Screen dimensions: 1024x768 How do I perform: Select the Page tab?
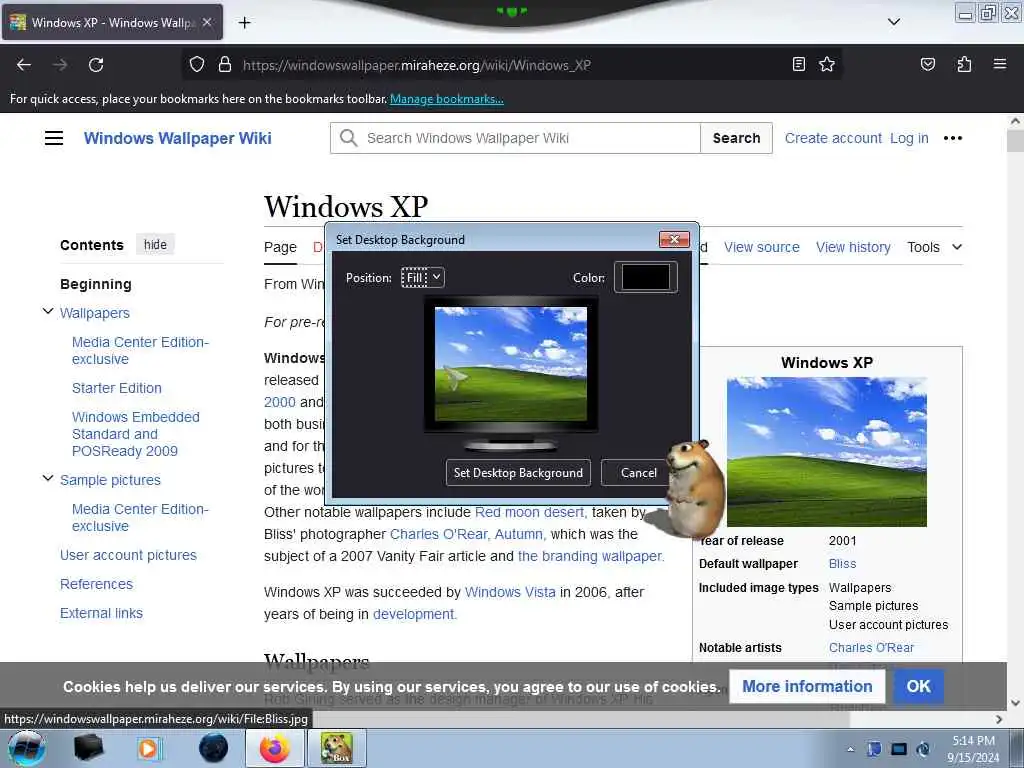pos(280,248)
